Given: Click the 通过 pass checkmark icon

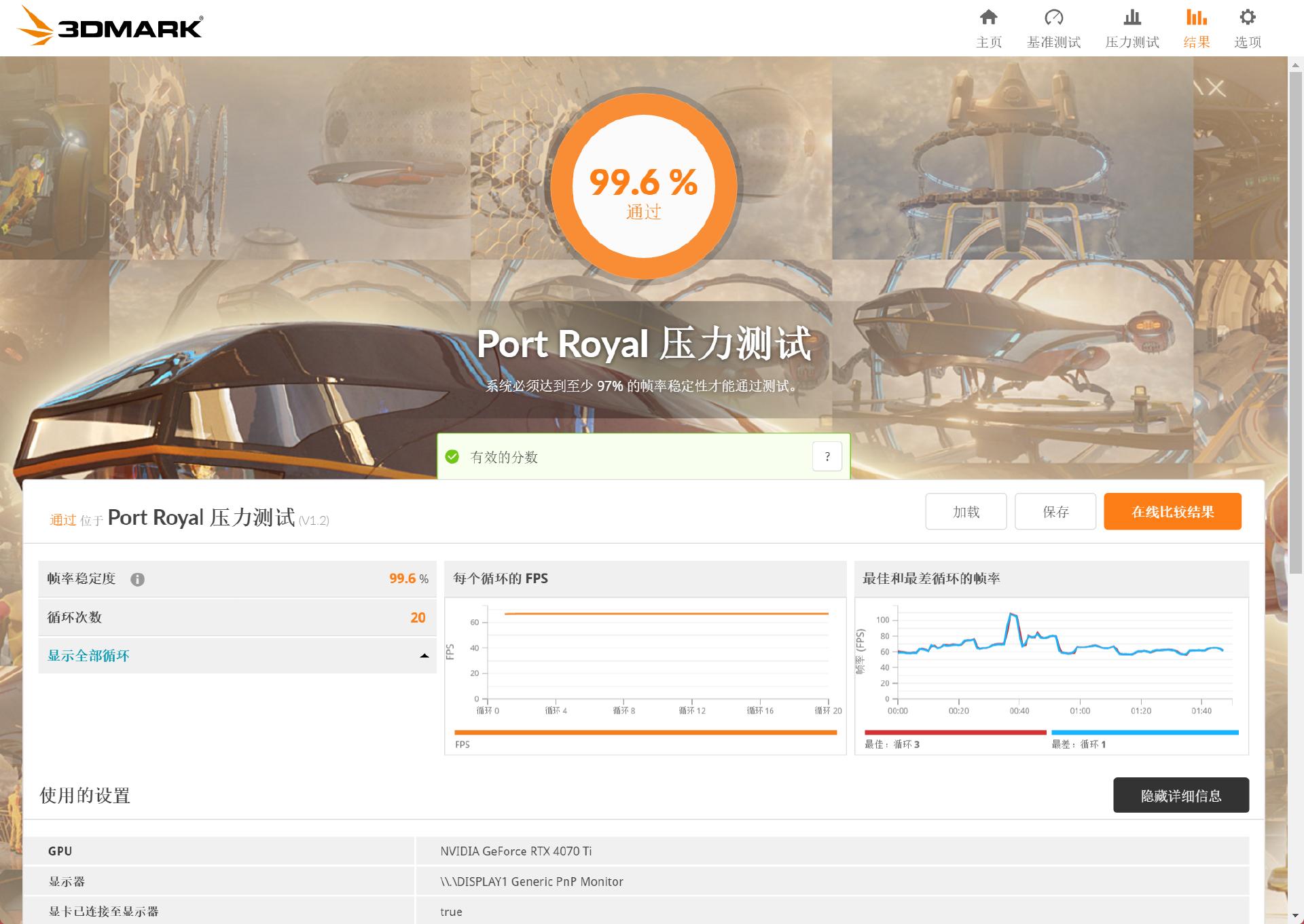Looking at the screenshot, I should click(x=452, y=457).
